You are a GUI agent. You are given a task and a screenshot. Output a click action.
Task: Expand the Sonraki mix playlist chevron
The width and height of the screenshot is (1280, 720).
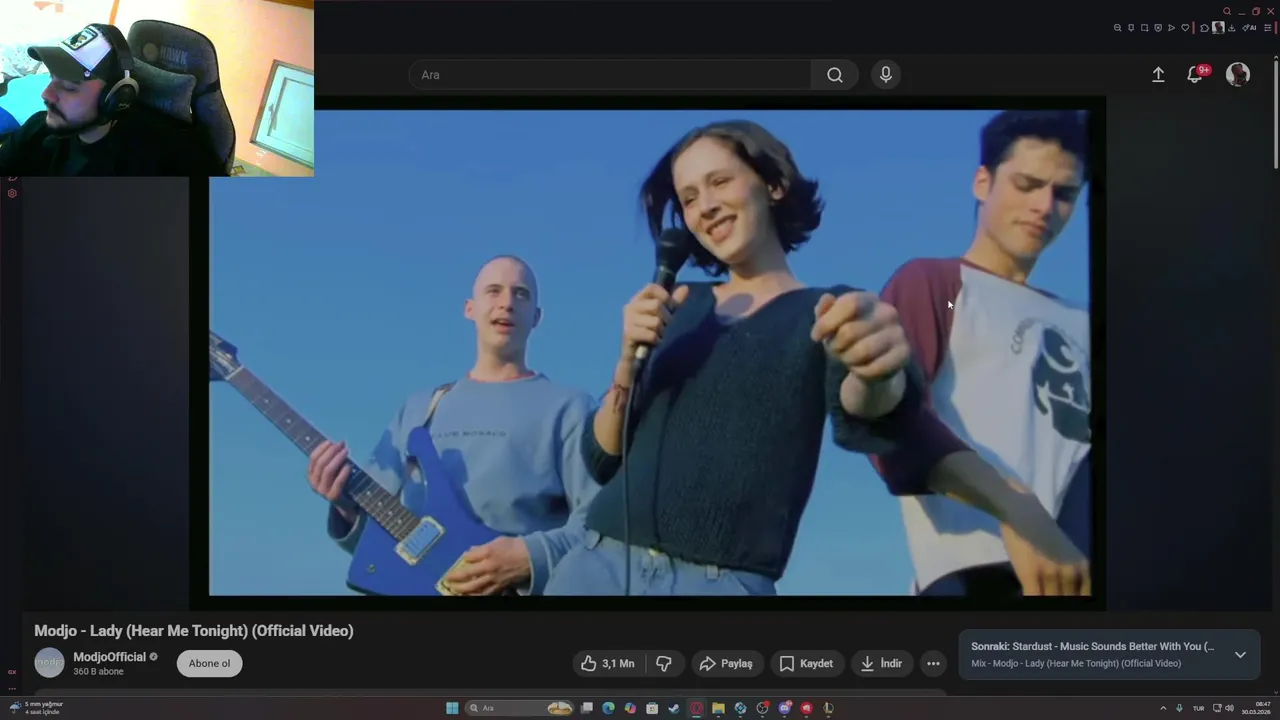[1240, 655]
